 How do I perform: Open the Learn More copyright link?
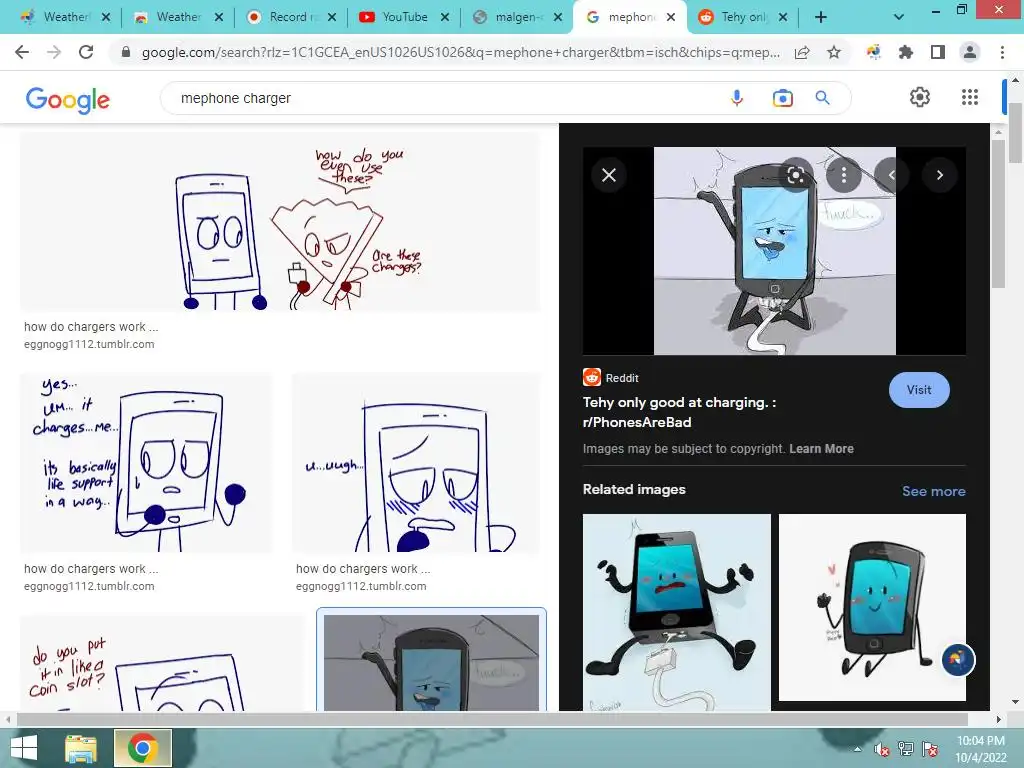(821, 449)
